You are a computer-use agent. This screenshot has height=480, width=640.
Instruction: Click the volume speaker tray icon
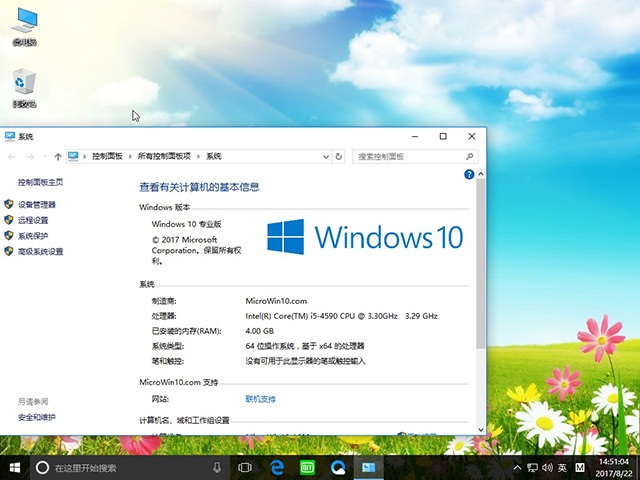pos(547,468)
